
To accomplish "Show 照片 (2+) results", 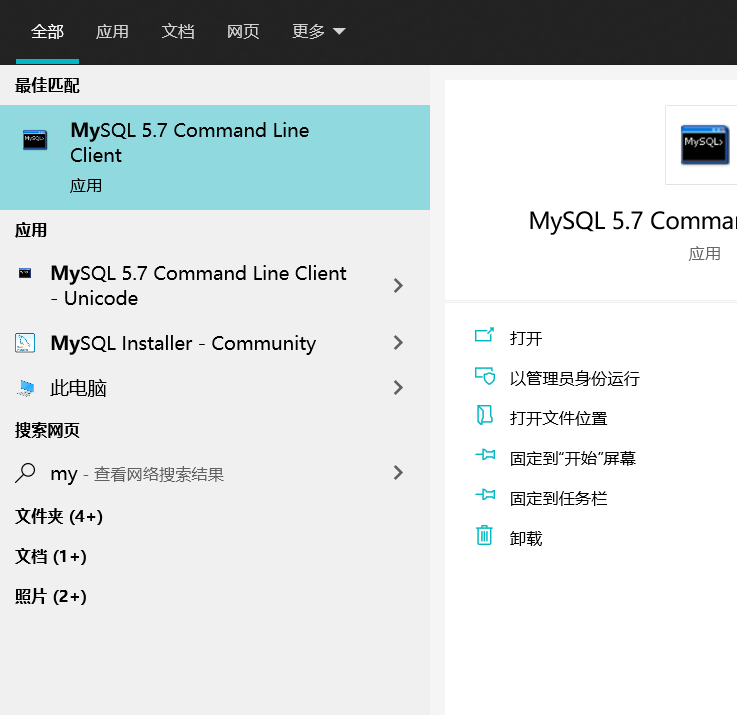I will click(51, 597).
